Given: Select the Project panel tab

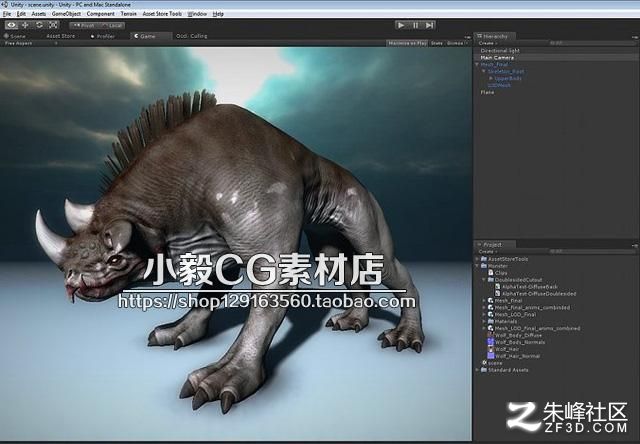Looking at the screenshot, I should pos(493,244).
